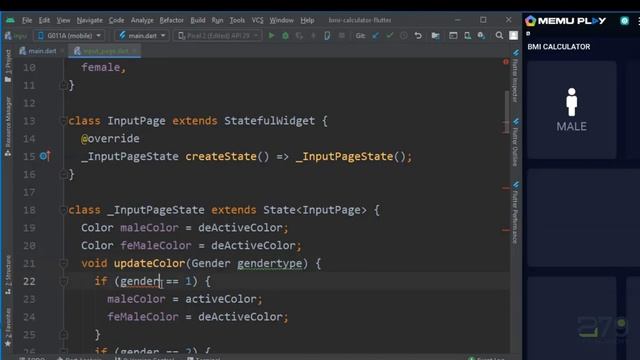Revert changes with the rollback arrow icon
Screen dimensions: 640x360
coord(418,36)
